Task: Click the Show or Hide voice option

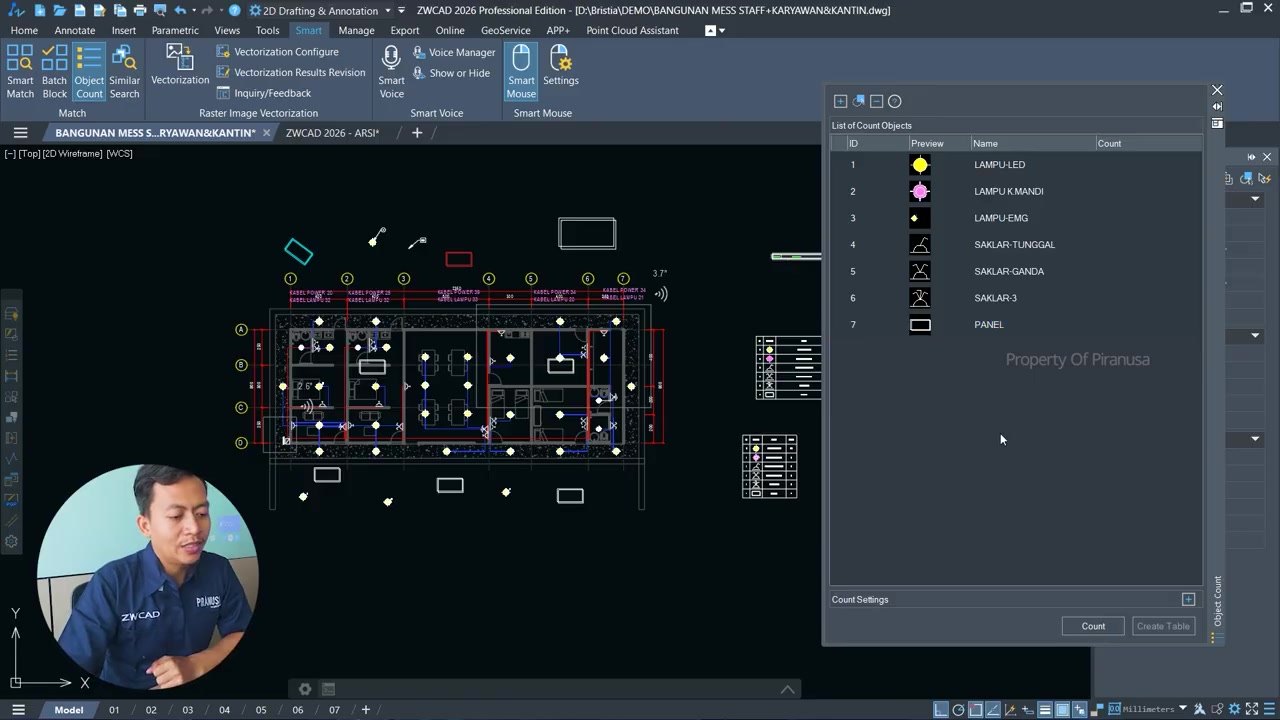Action: point(450,73)
